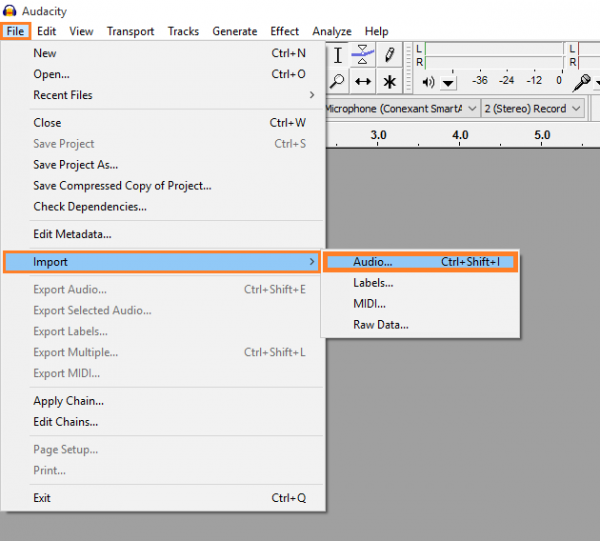Screen dimensions: 600x541
Task: Click the recording microphone meter icon
Action: (x=582, y=82)
